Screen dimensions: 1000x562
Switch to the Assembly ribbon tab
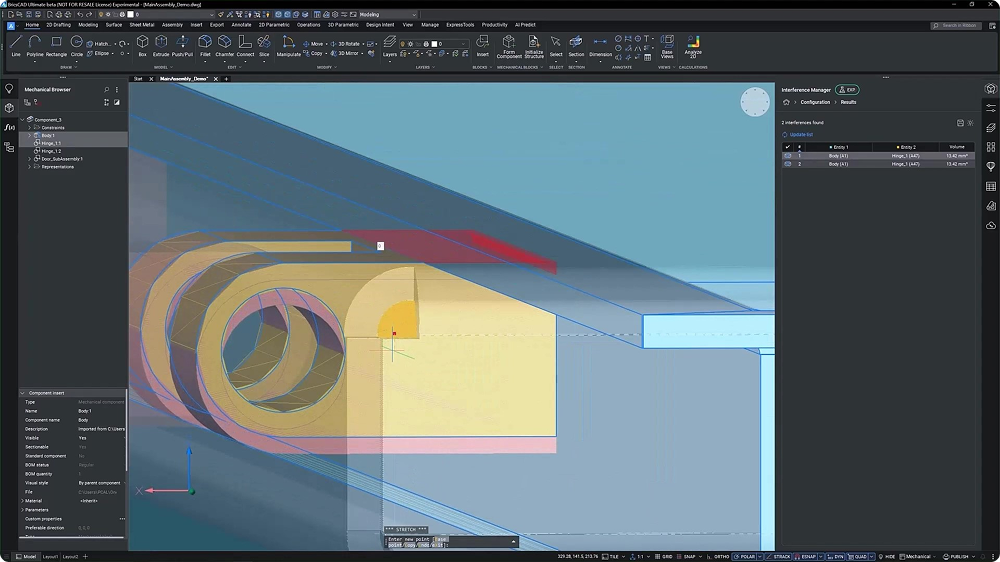172,25
